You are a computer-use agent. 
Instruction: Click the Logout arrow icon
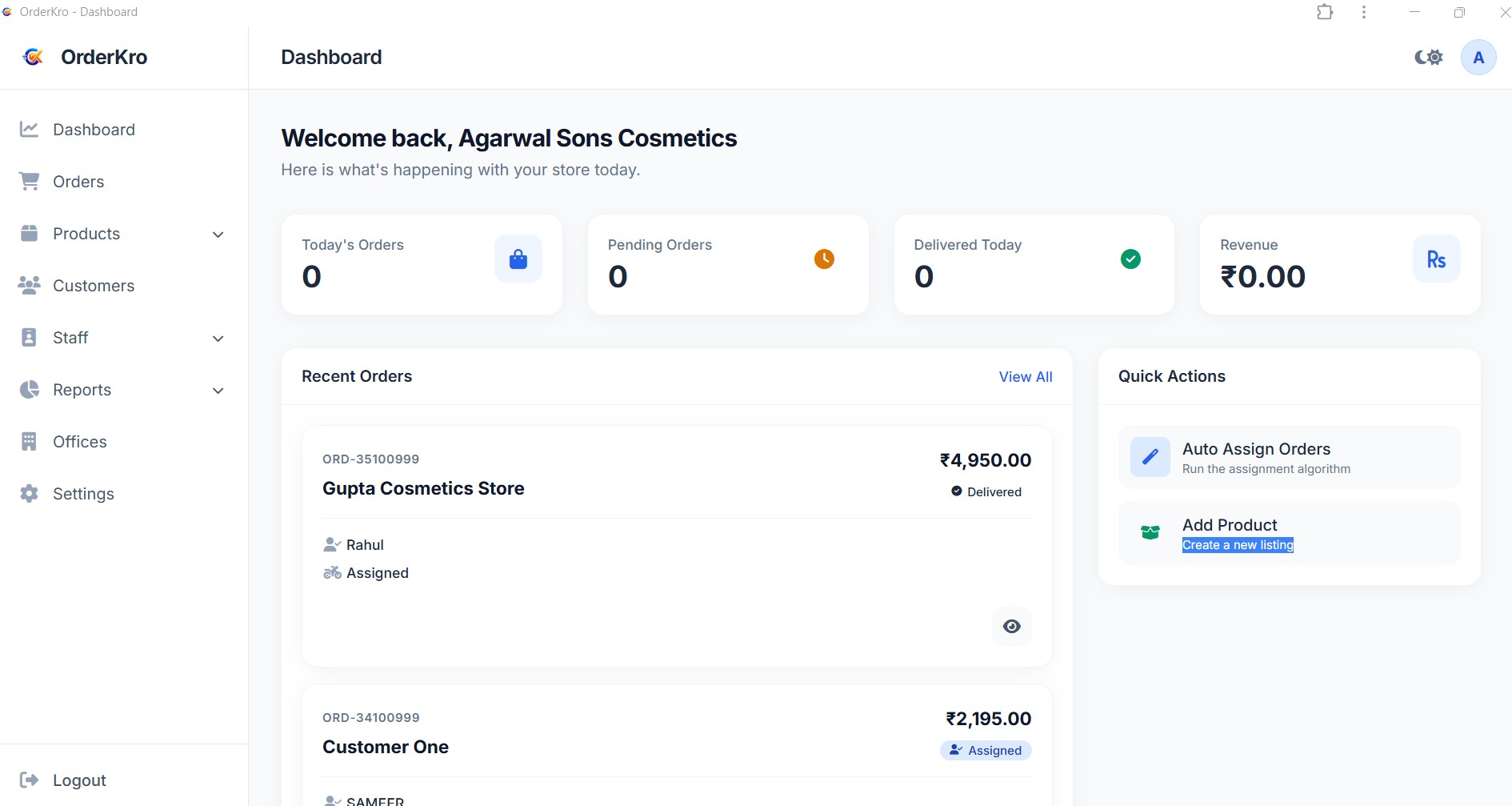coord(29,780)
